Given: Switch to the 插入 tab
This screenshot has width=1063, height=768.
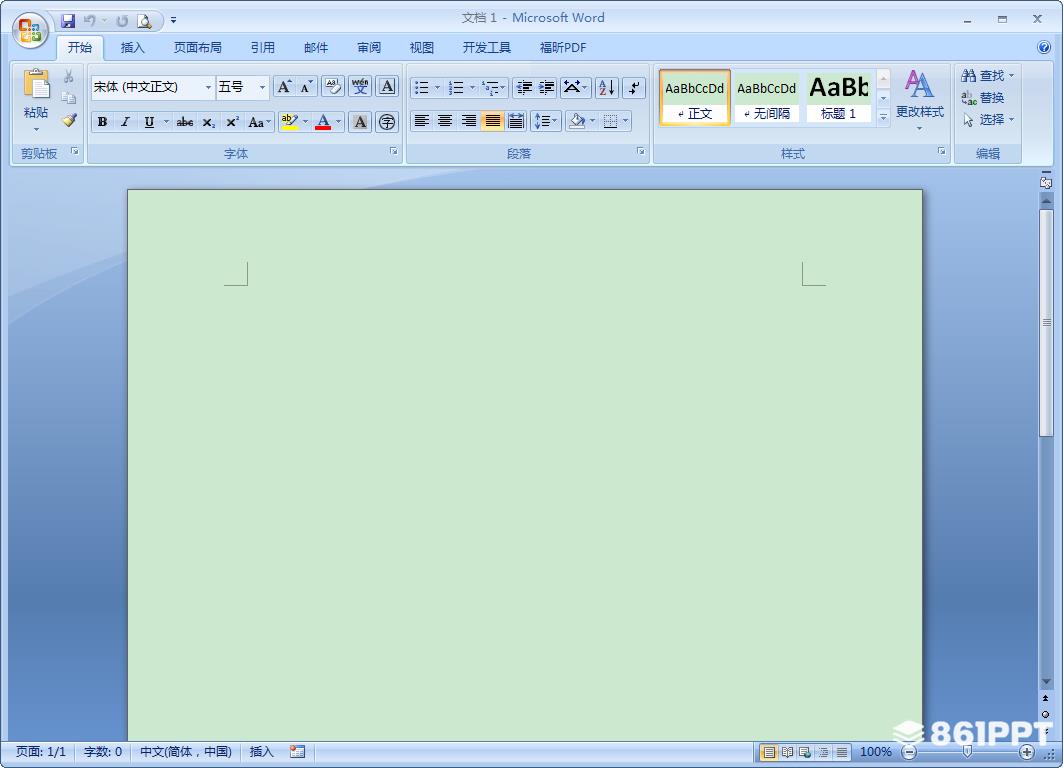Looking at the screenshot, I should pyautogui.click(x=132, y=47).
